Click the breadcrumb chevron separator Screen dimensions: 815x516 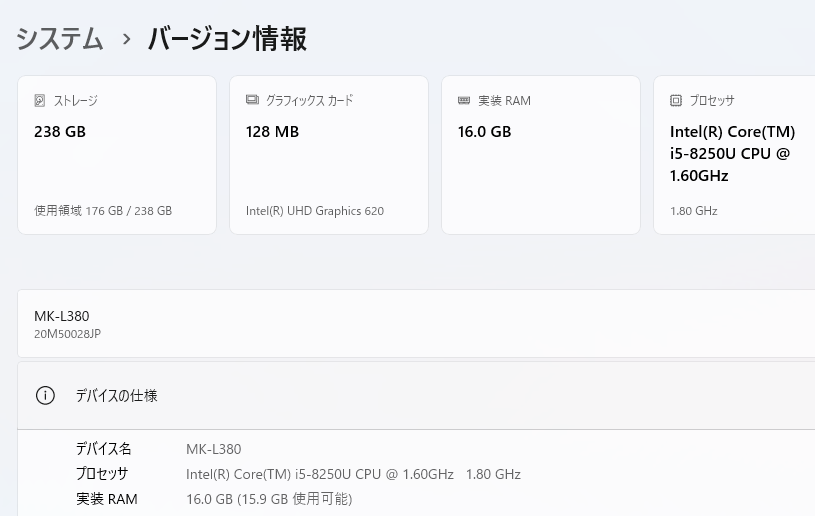(x=126, y=39)
